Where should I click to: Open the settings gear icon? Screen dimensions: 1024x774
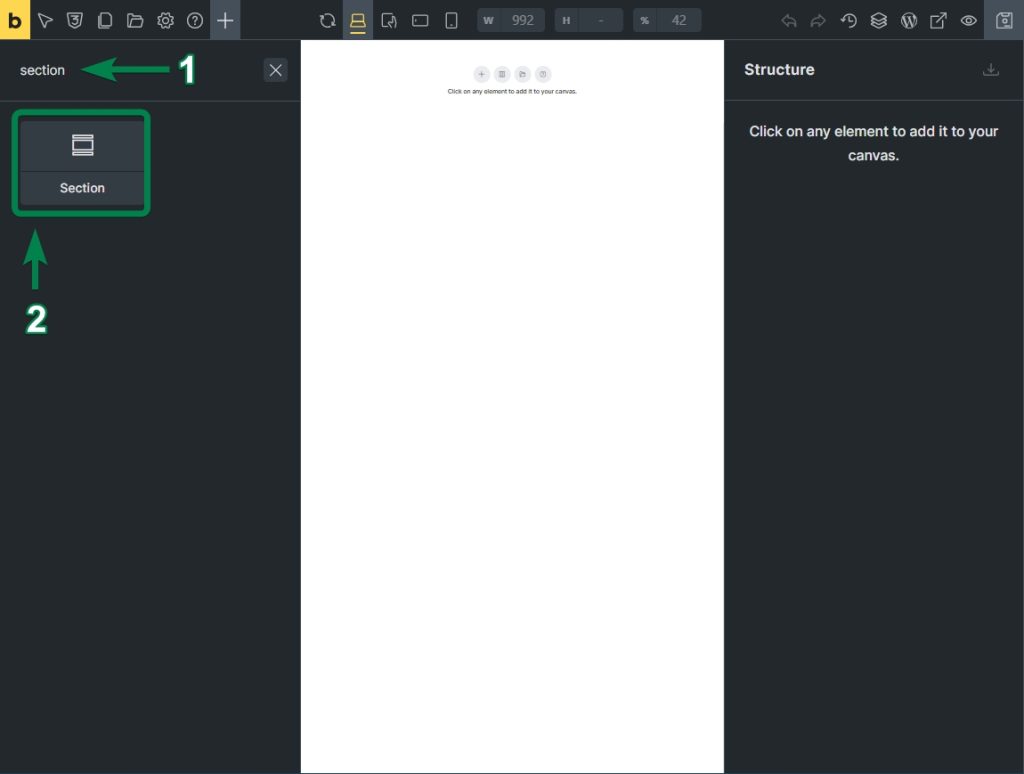(x=165, y=20)
